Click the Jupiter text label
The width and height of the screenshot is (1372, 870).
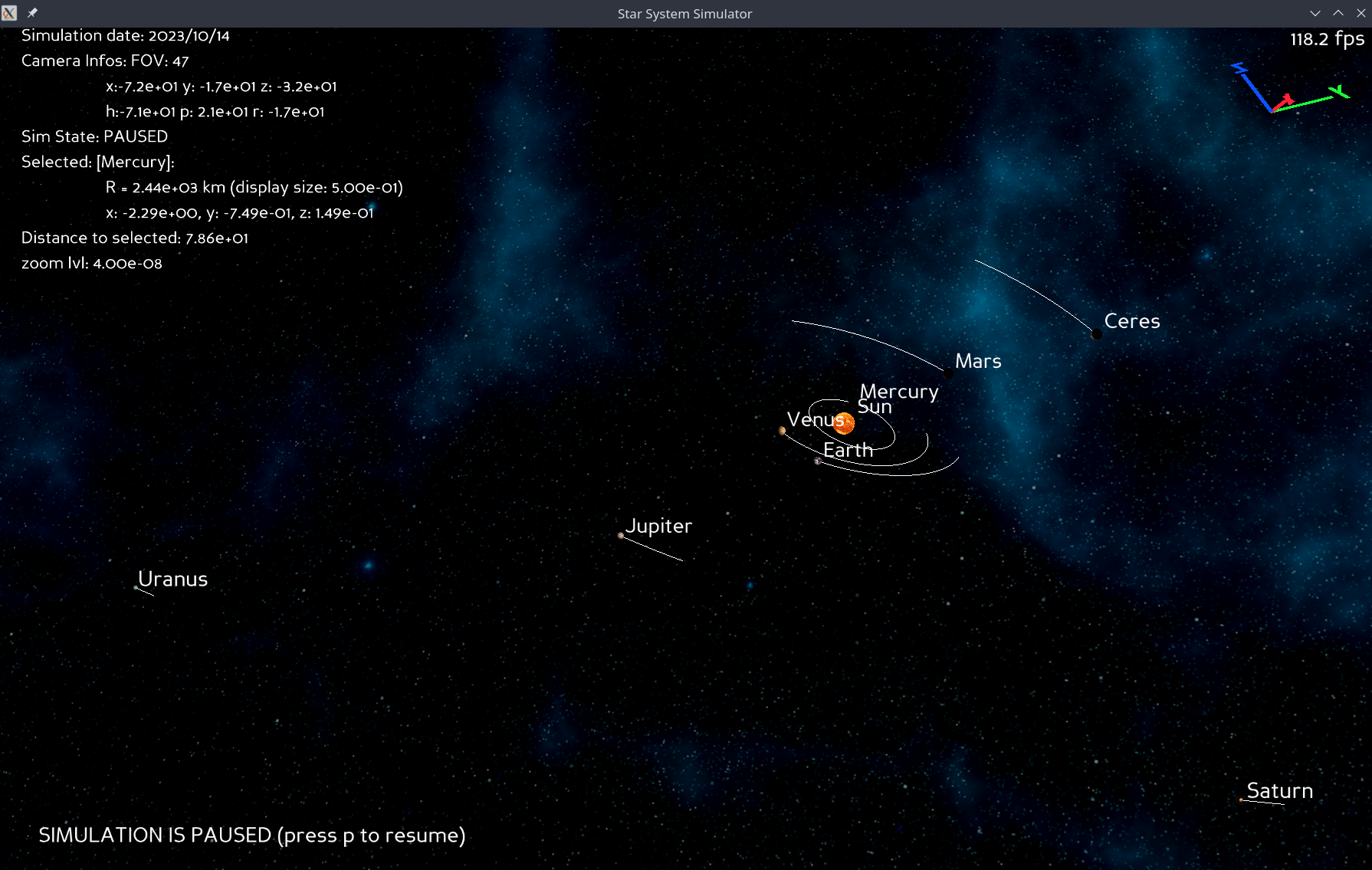pos(659,527)
